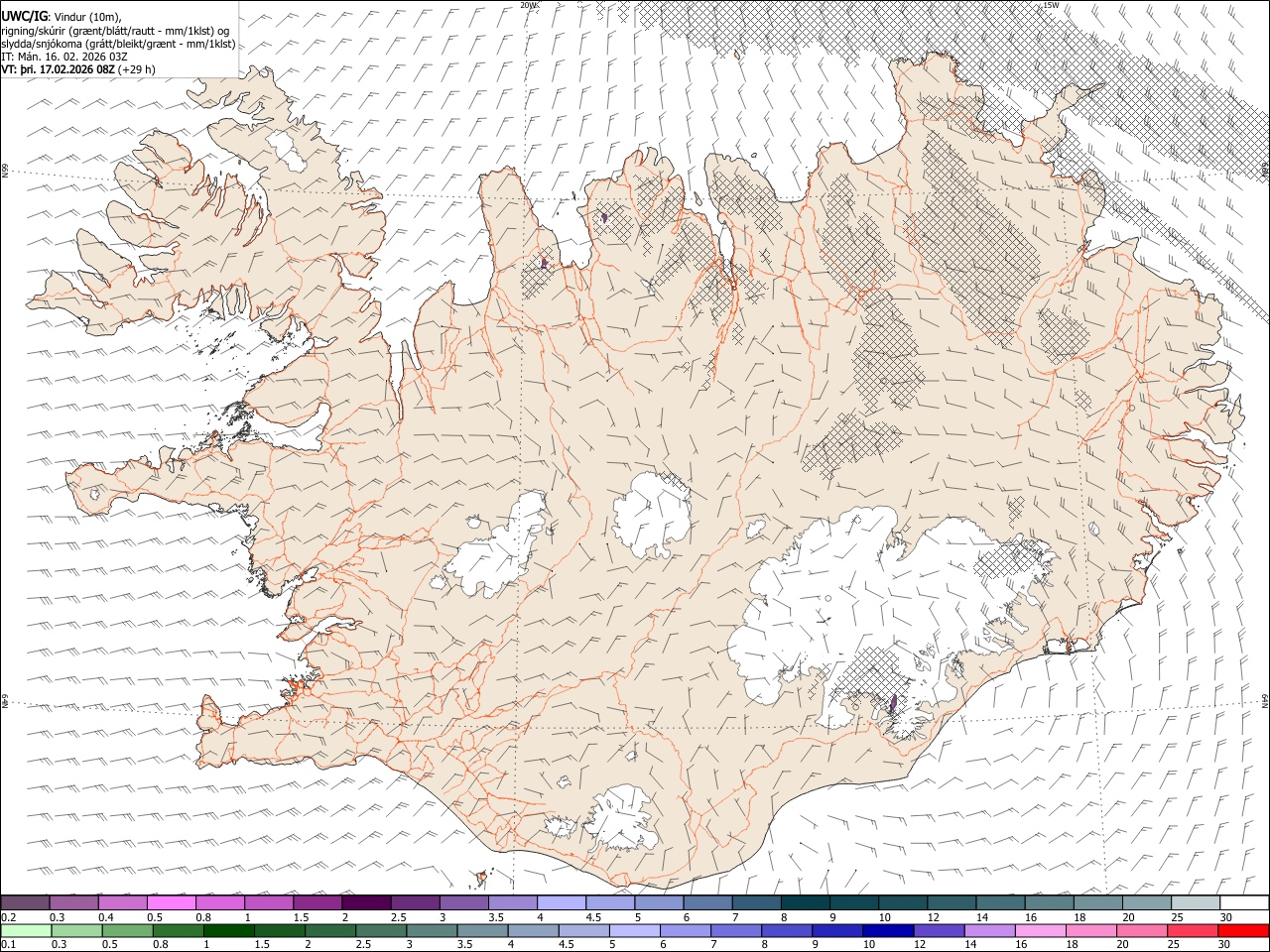Image resolution: width=1270 pixels, height=952 pixels.
Task: Select the 'rigning/skúrir (grænt/blátt/rautt' legend line
Action: (x=117, y=30)
